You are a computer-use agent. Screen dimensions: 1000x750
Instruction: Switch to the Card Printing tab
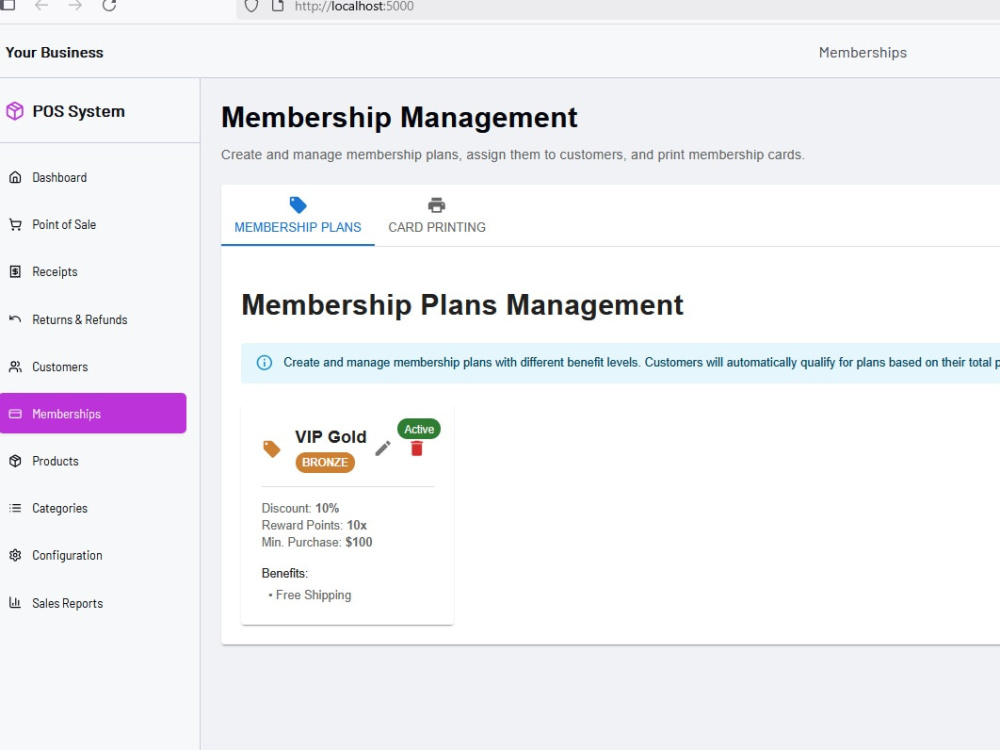click(437, 216)
